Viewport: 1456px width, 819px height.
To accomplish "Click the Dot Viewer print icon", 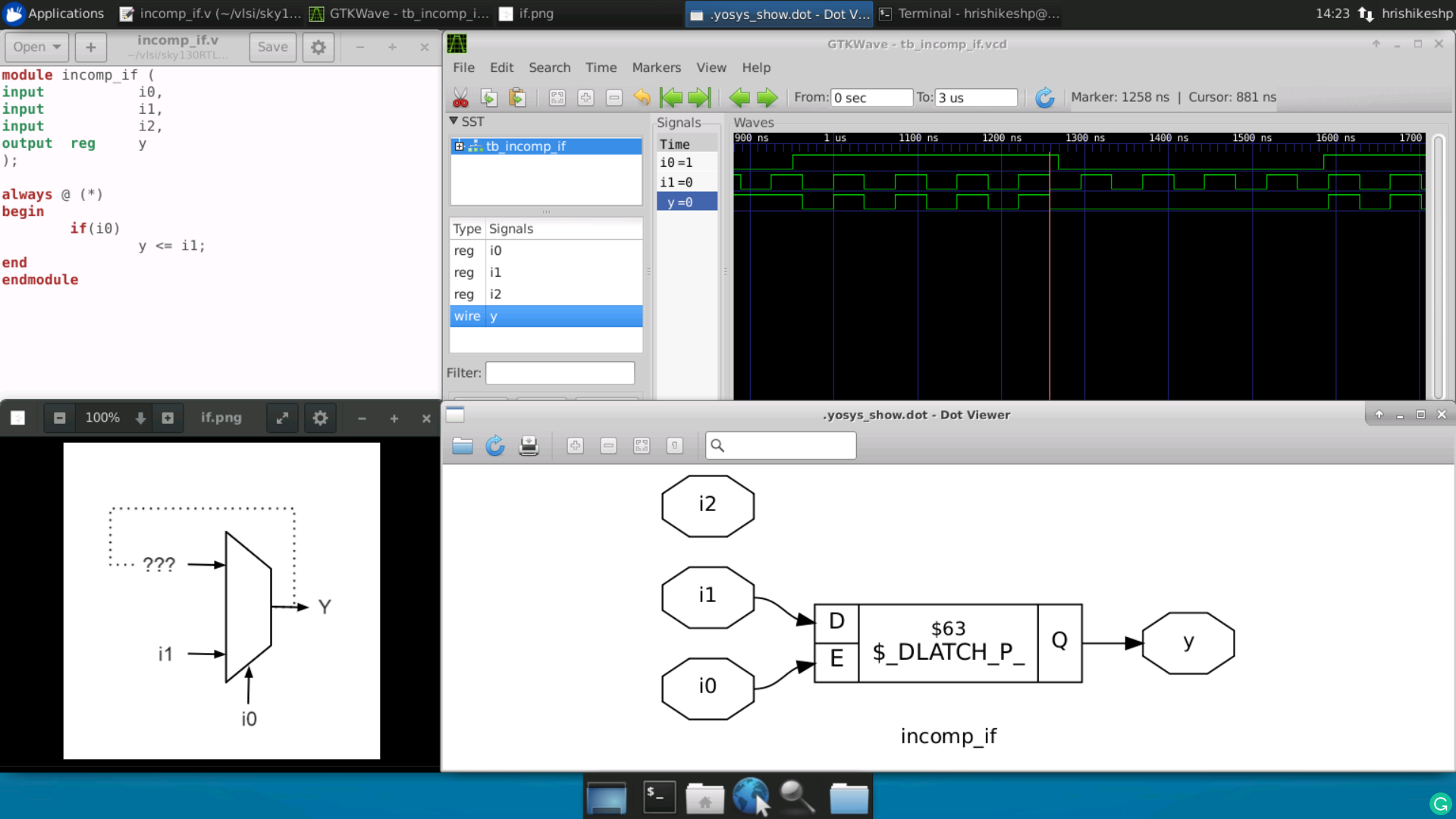I will pos(528,445).
